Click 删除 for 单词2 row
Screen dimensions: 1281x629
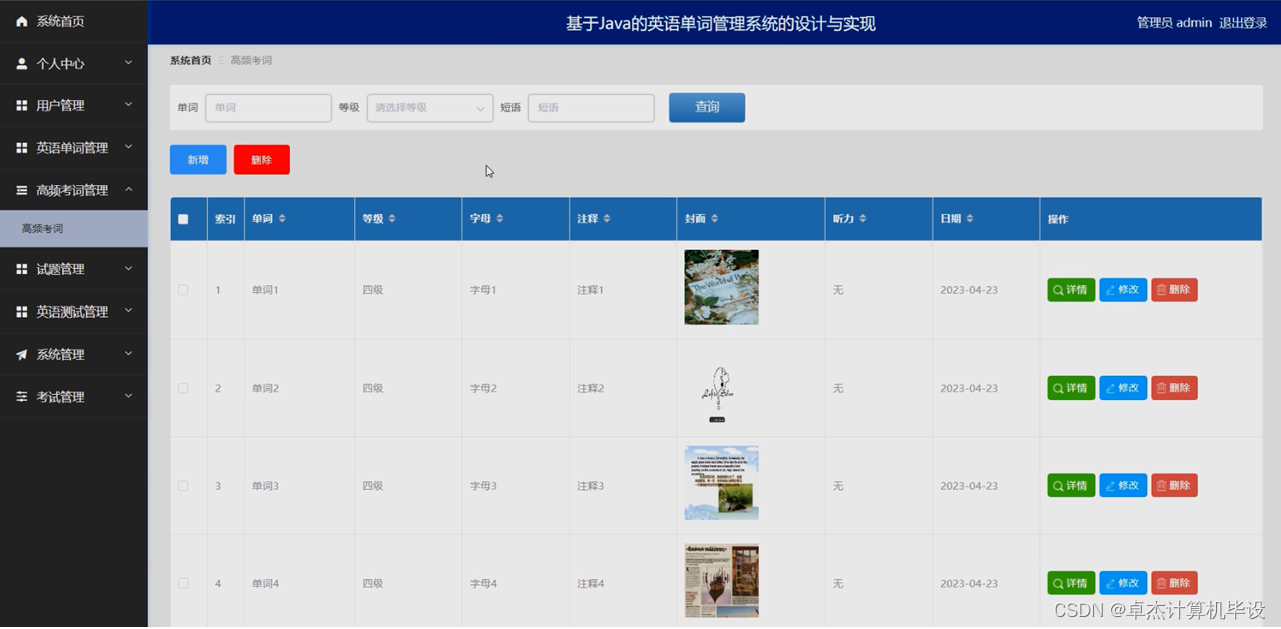pyautogui.click(x=1174, y=388)
